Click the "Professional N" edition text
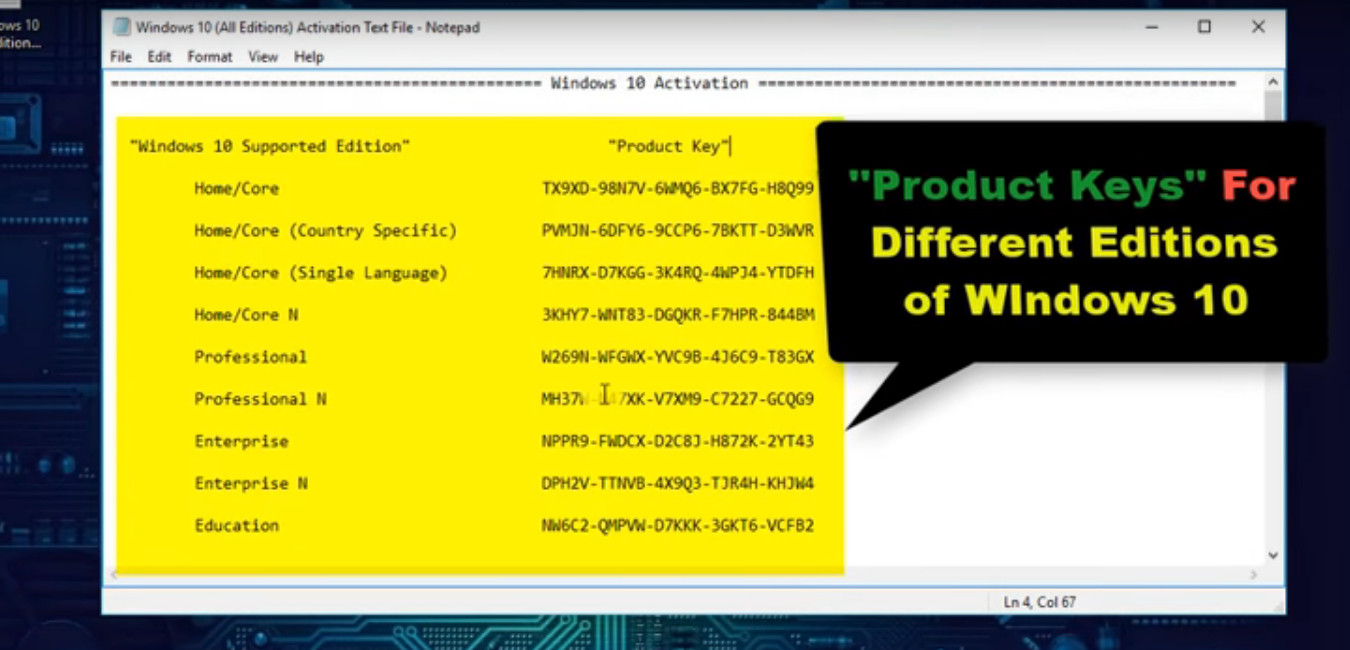 260,399
